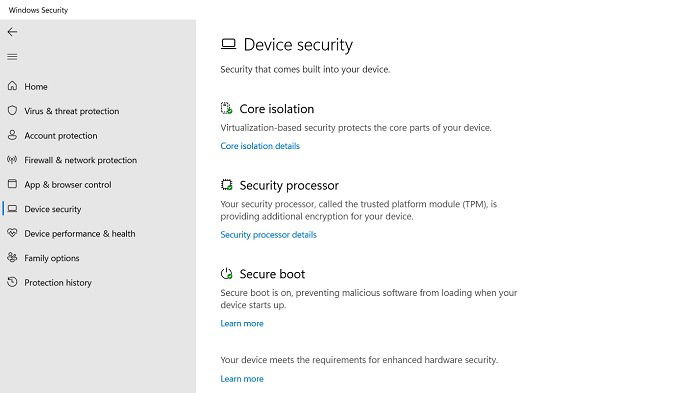700x393 pixels.
Task: Click the Device performance & health heart icon
Action: click(x=12, y=233)
